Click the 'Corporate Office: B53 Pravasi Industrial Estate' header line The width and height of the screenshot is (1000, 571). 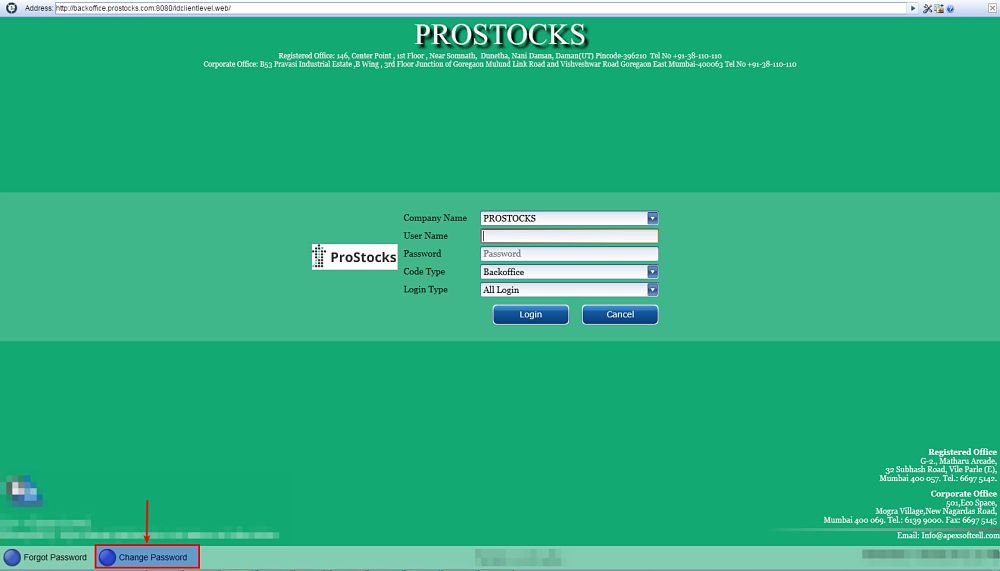click(500, 64)
